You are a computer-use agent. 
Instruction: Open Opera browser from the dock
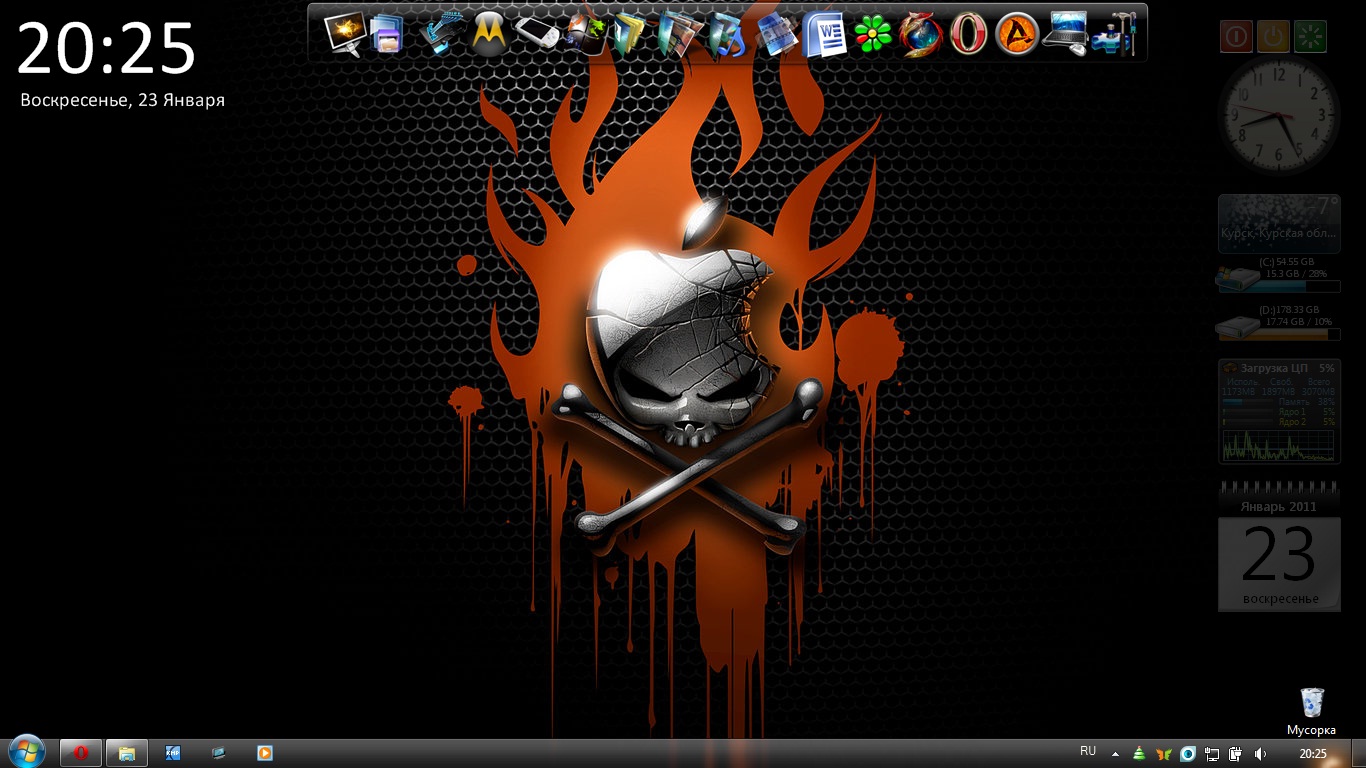point(969,34)
